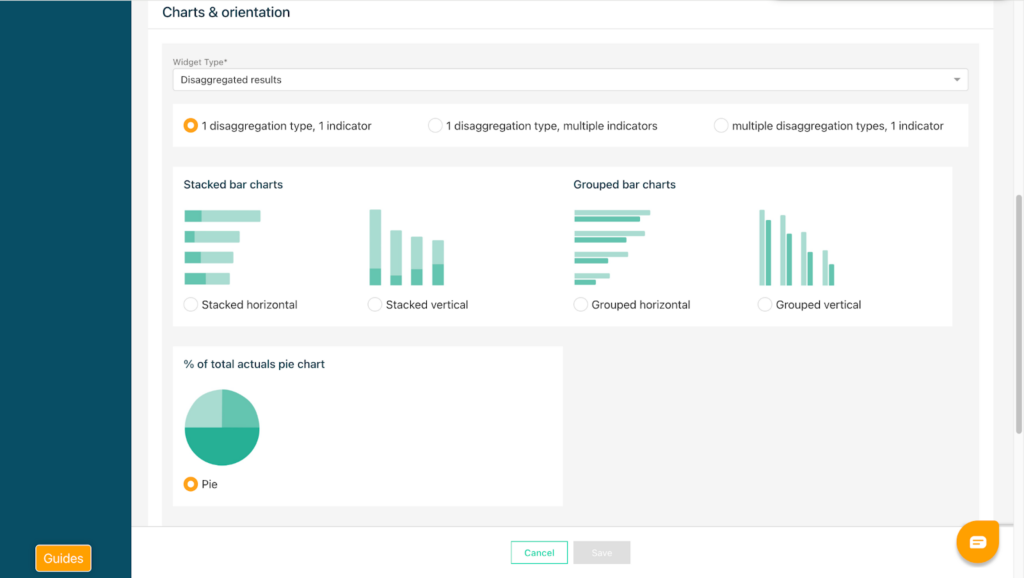This screenshot has width=1024, height=578.
Task: Choose the Grouped vertical radio button
Action: click(x=765, y=305)
